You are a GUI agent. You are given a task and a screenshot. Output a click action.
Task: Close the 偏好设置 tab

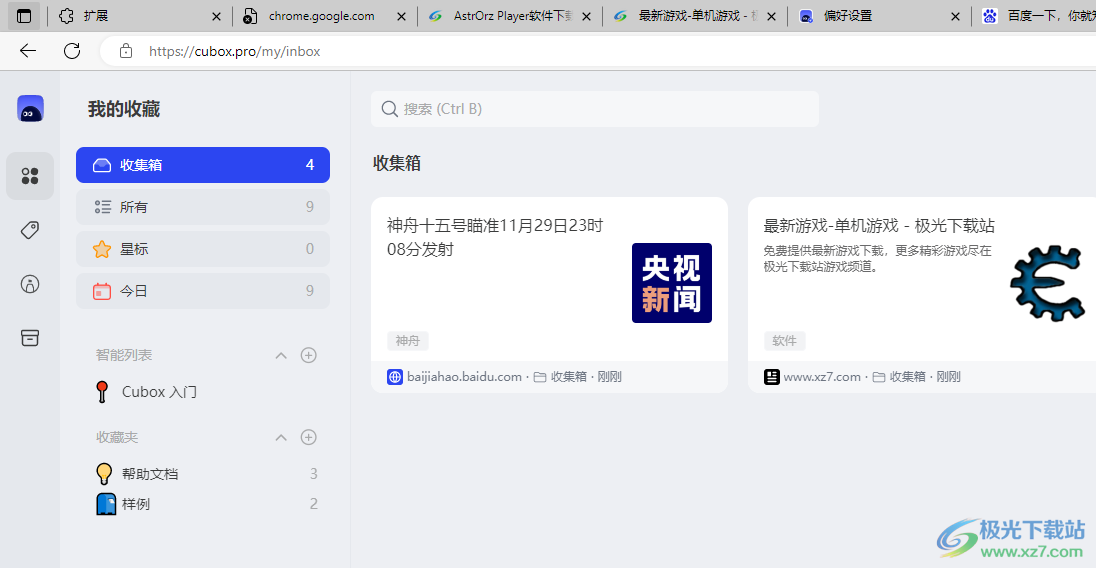(956, 16)
